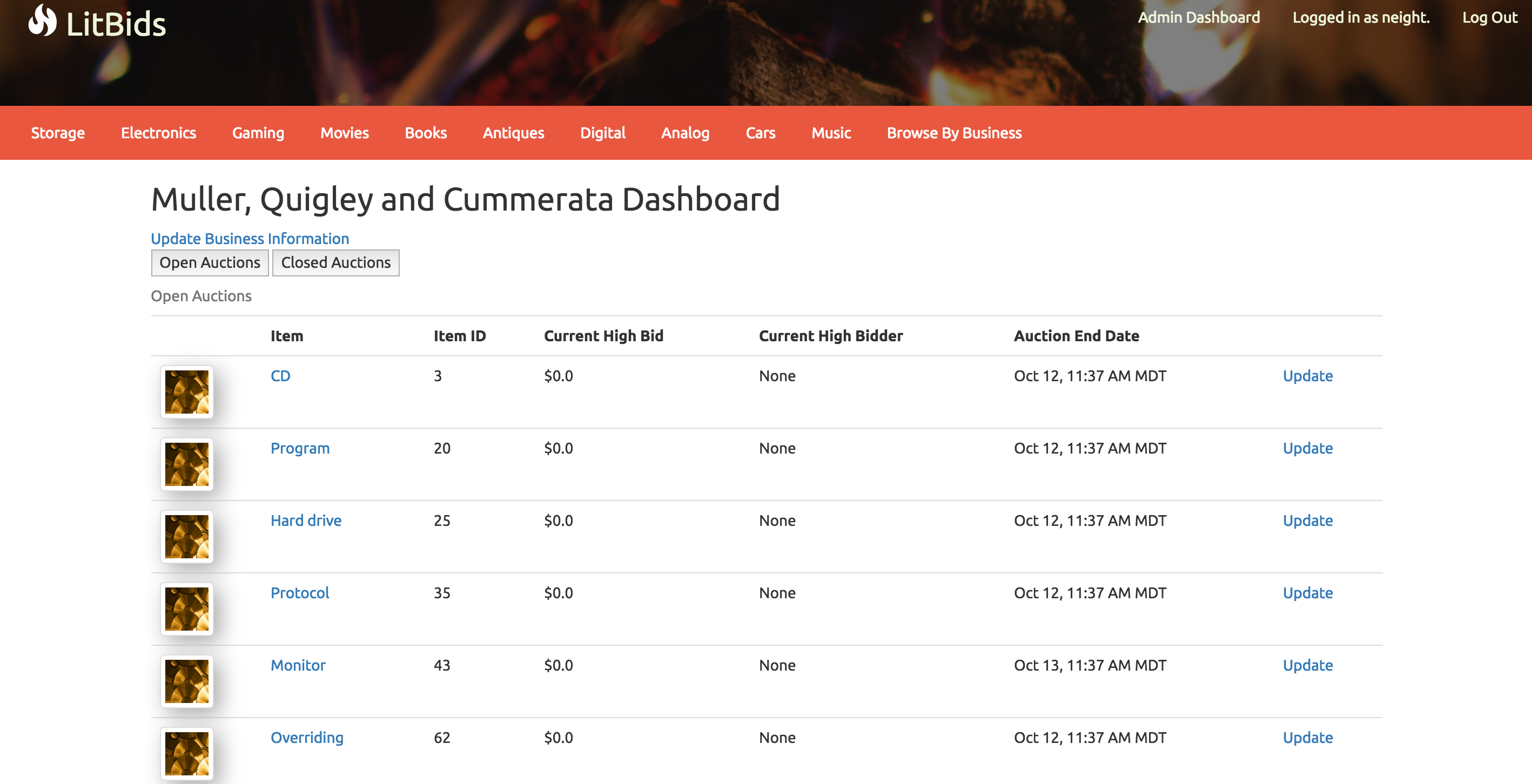
Task: Click the Protocol item thumbnail
Action: pyautogui.click(x=187, y=609)
